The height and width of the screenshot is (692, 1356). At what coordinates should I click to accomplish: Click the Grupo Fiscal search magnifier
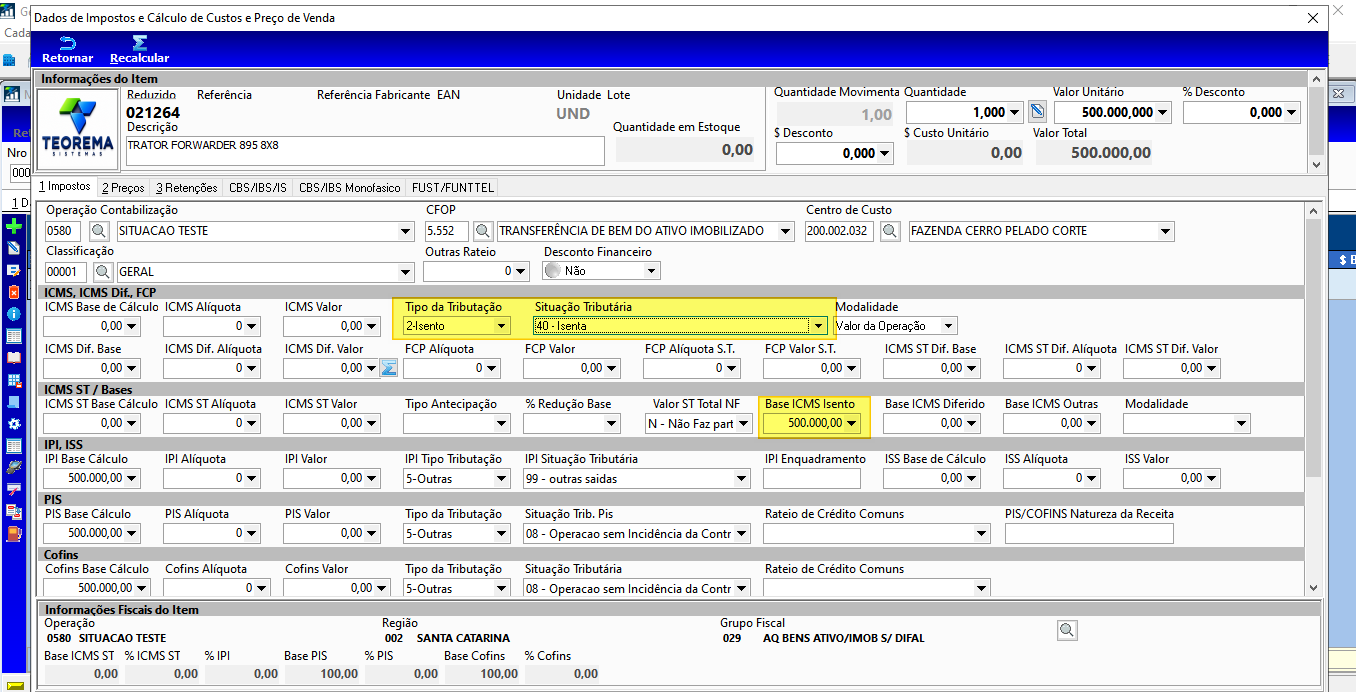click(1067, 630)
